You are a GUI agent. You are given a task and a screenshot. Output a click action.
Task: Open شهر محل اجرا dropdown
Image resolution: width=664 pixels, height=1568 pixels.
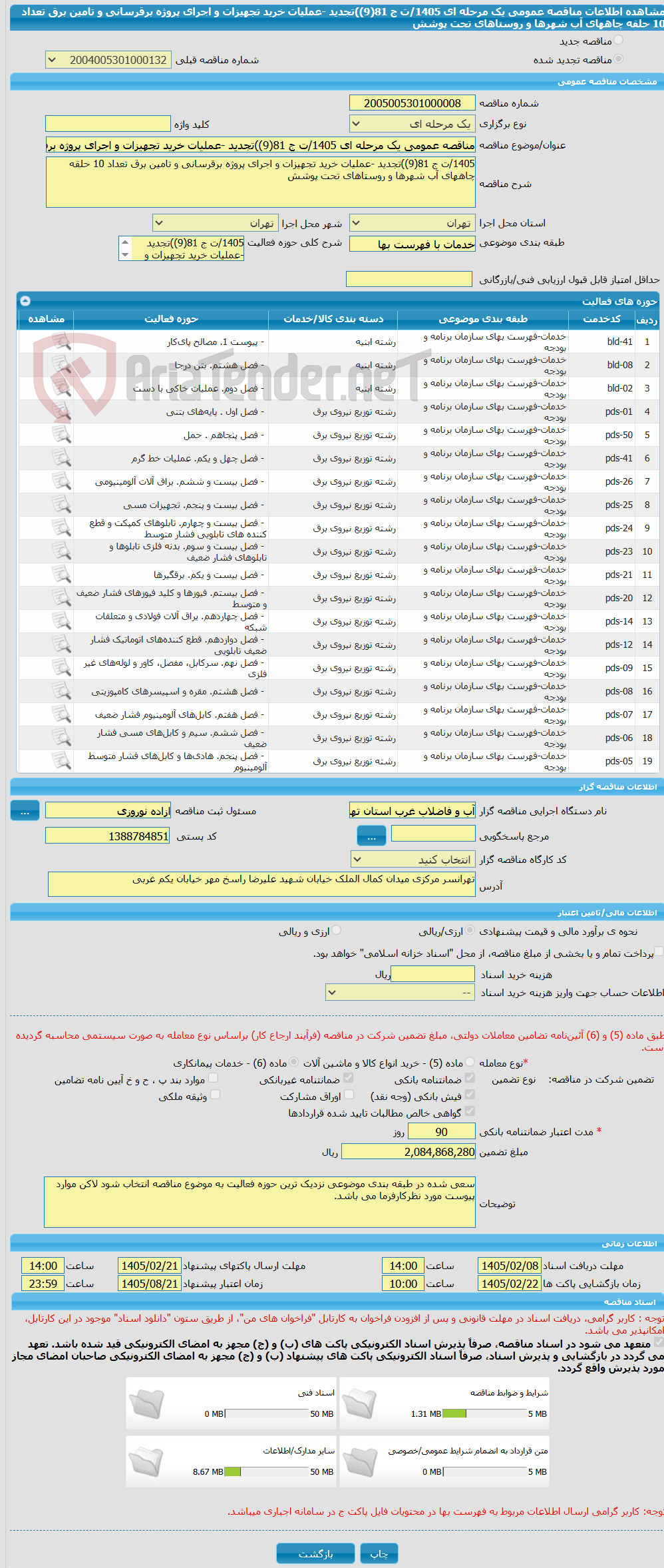click(x=215, y=223)
